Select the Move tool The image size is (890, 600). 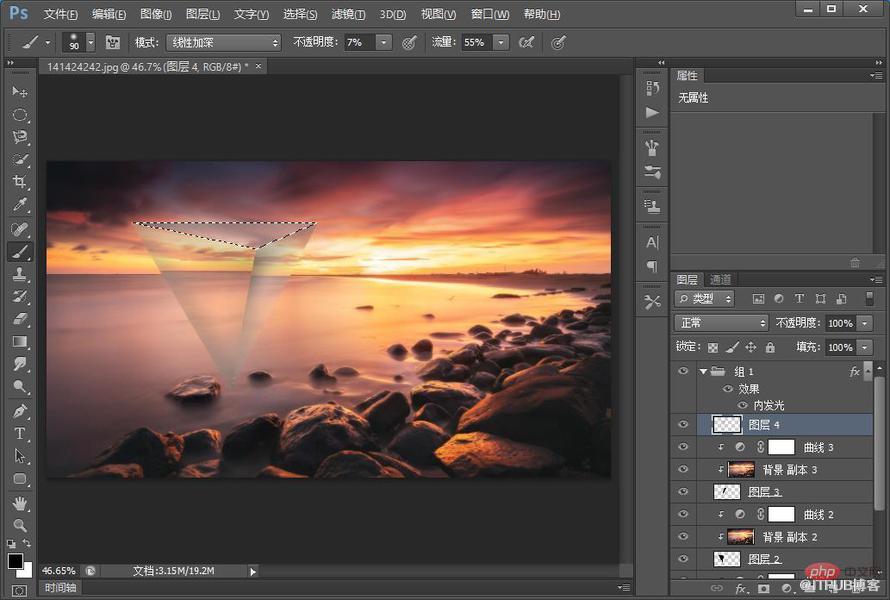tap(19, 91)
